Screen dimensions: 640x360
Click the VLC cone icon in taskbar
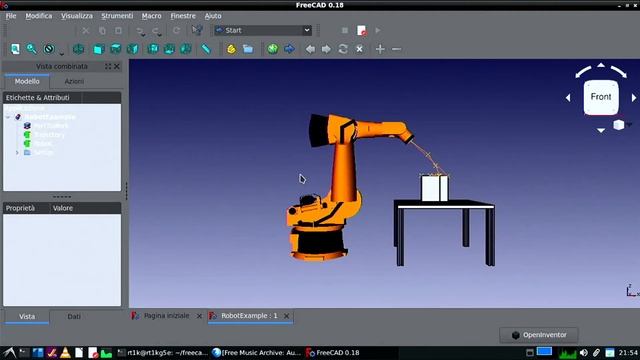point(65,353)
